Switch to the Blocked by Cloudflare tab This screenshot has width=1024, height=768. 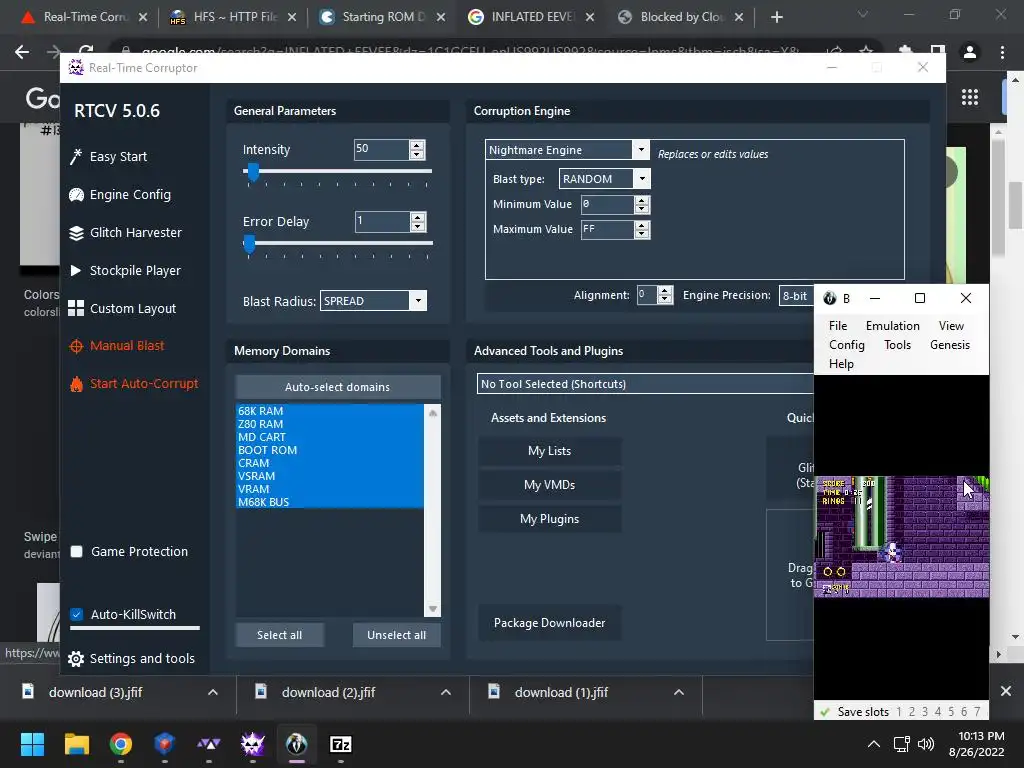click(x=682, y=17)
